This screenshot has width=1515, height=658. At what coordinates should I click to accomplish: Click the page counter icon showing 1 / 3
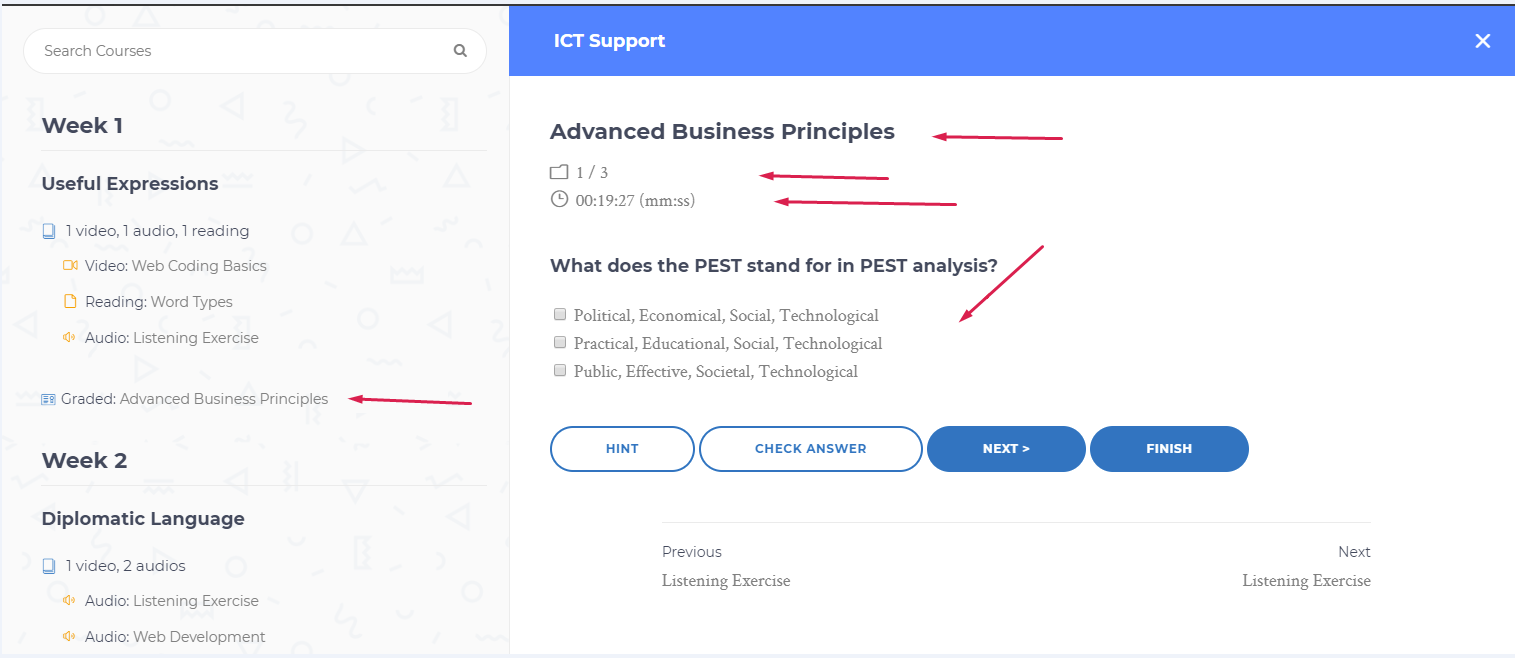tap(559, 172)
